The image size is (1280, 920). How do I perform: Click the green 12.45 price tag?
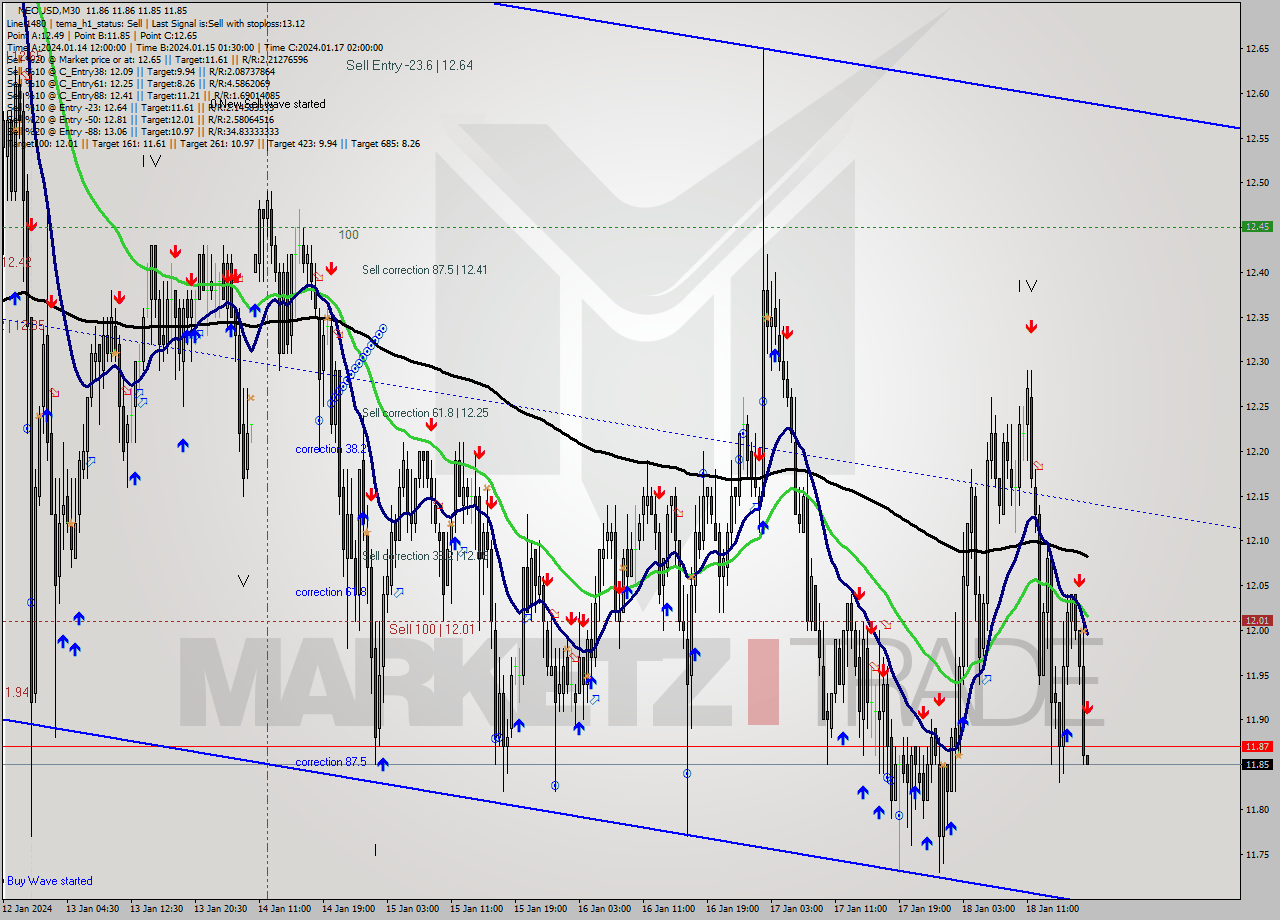[x=1257, y=227]
